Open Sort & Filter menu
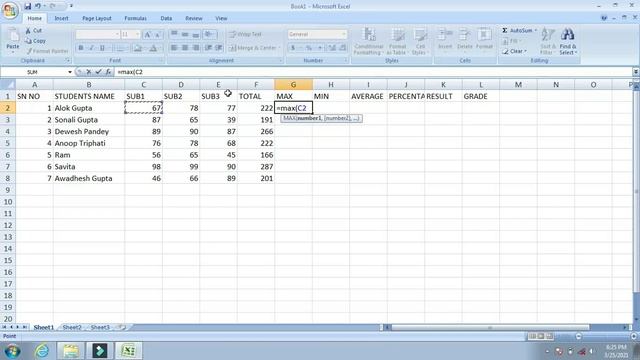This screenshot has height=360, width=640. coord(547,41)
